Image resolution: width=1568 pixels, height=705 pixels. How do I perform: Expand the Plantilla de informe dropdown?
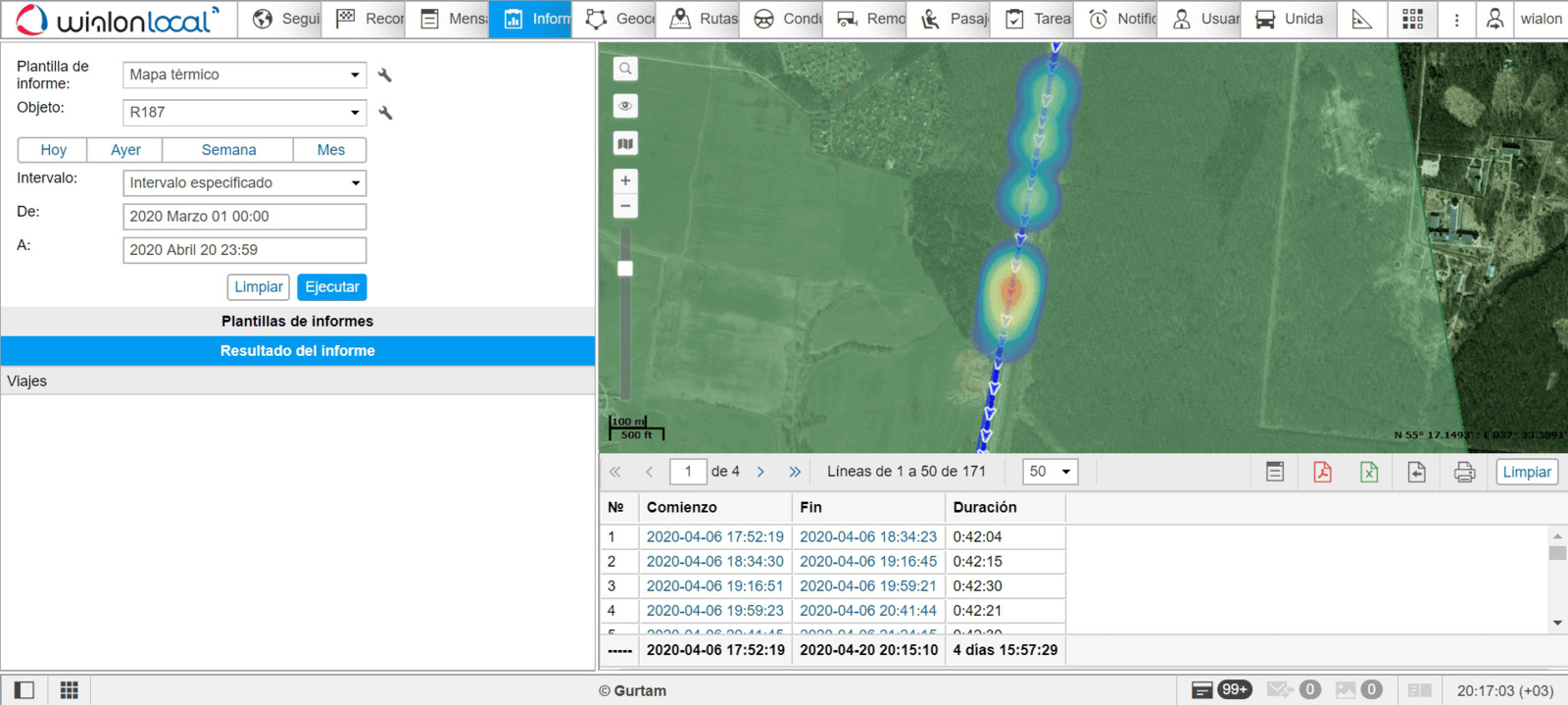tap(244, 75)
